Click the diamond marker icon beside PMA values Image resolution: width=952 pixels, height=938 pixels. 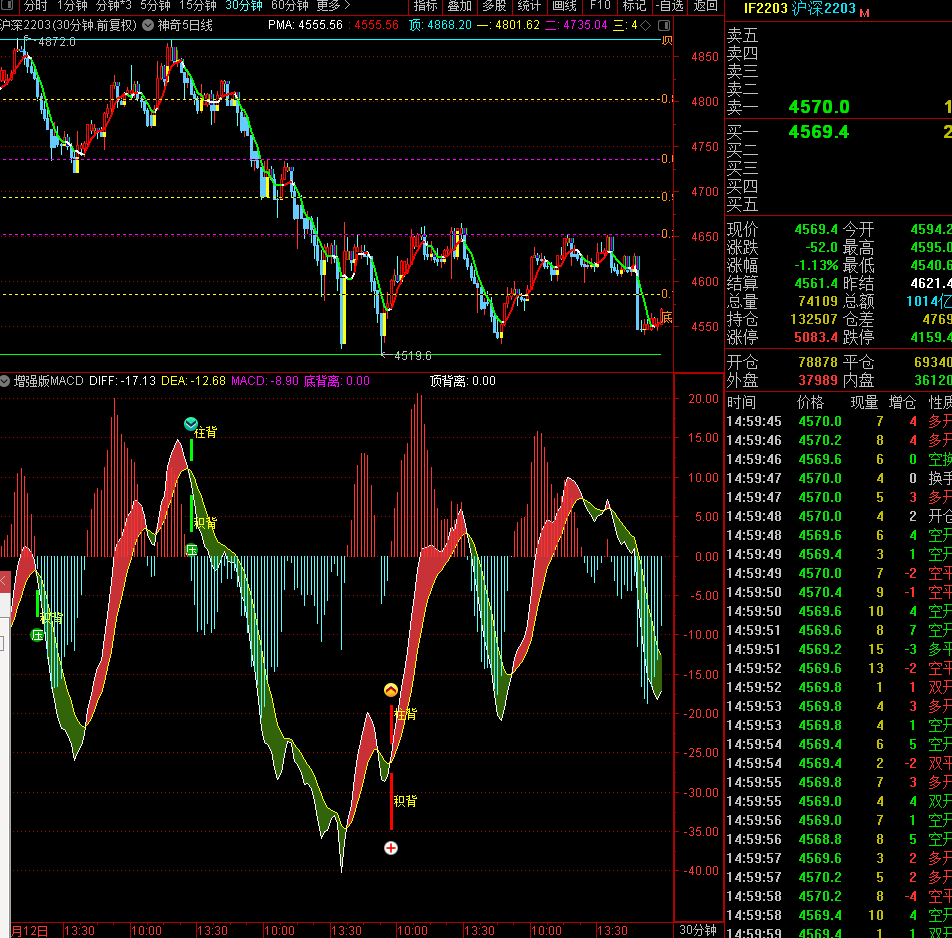tap(646, 25)
